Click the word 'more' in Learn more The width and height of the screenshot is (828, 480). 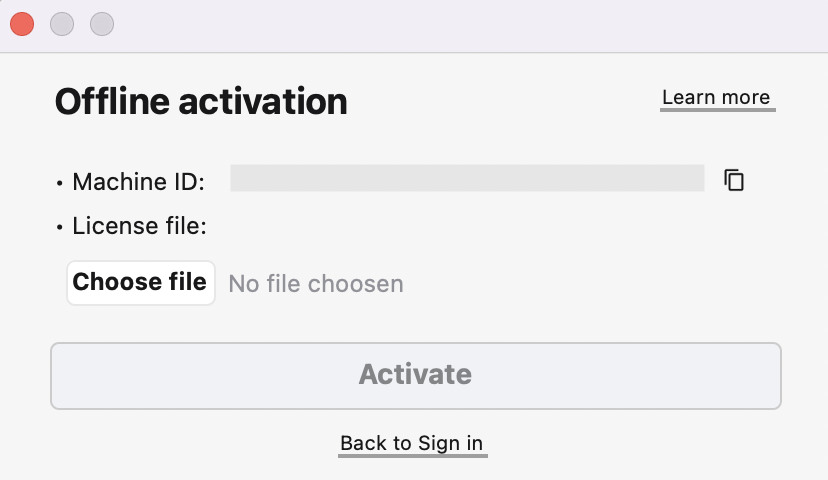[x=746, y=97]
